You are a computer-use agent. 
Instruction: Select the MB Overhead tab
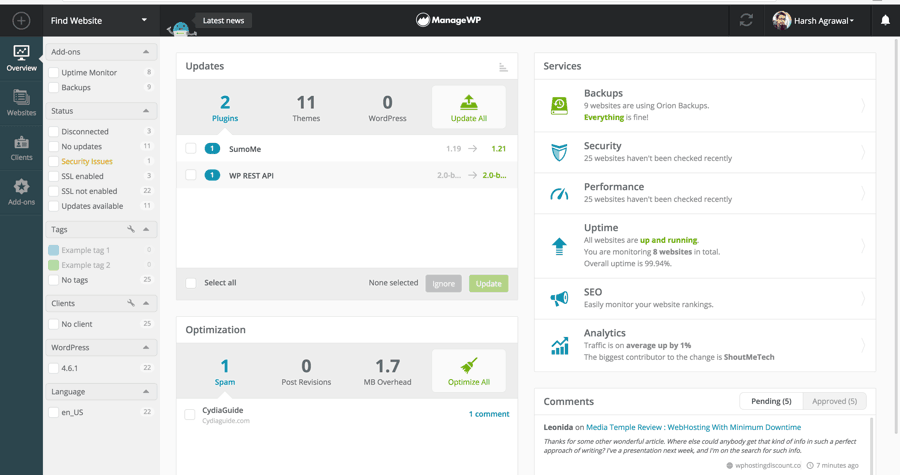point(387,372)
